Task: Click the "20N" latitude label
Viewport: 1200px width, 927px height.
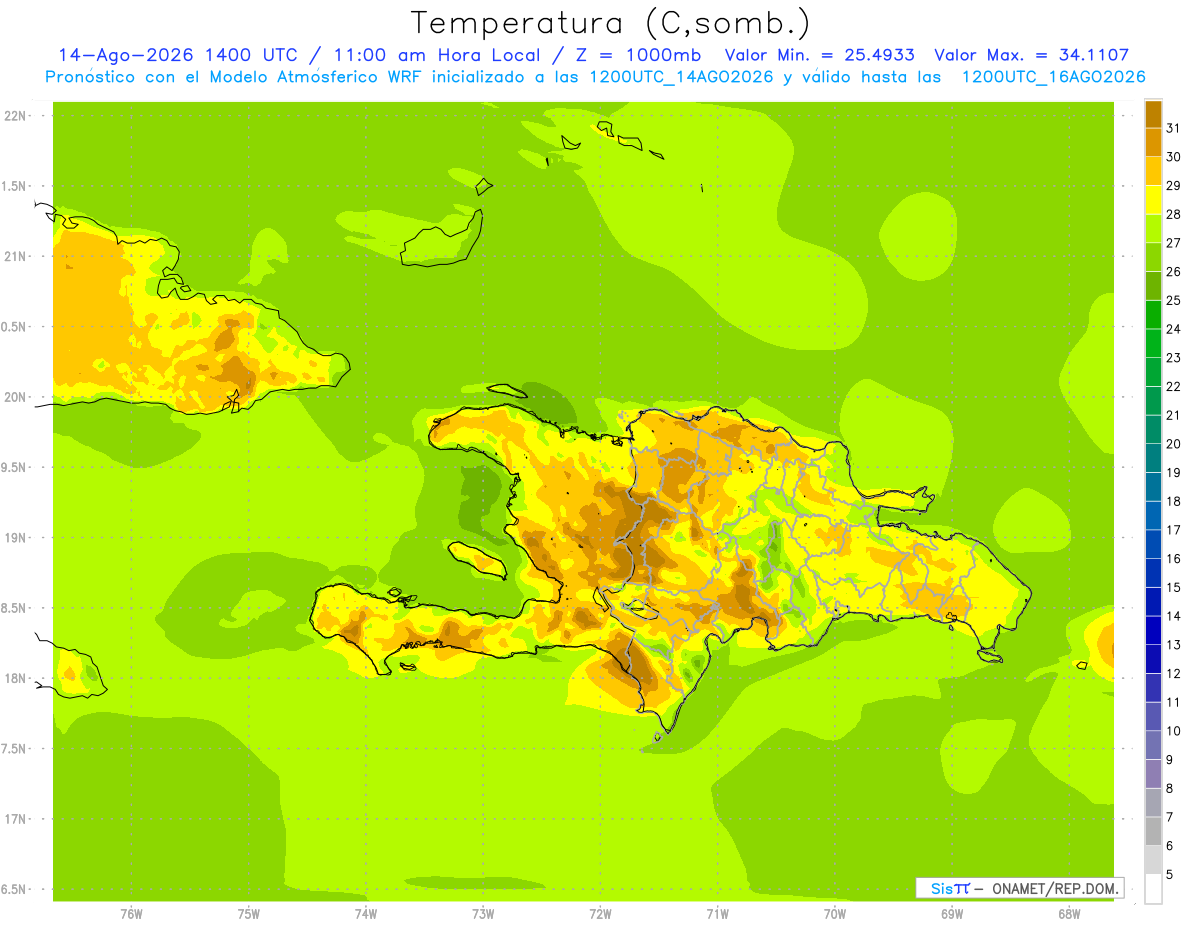Action: [14, 397]
